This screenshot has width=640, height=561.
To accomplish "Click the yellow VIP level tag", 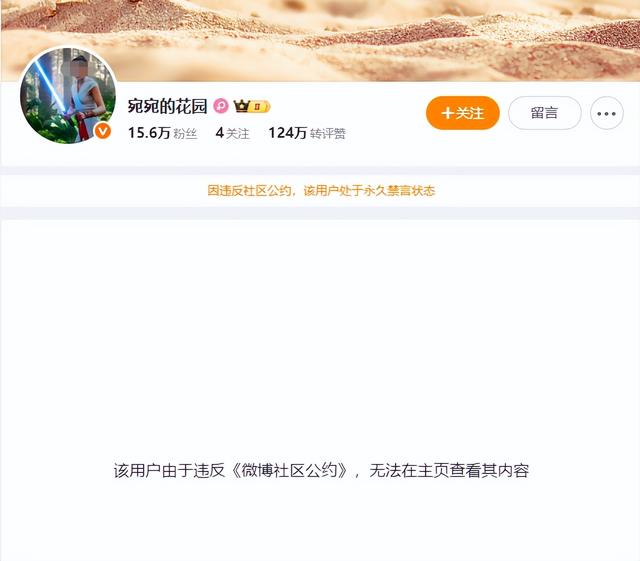I will (259, 107).
